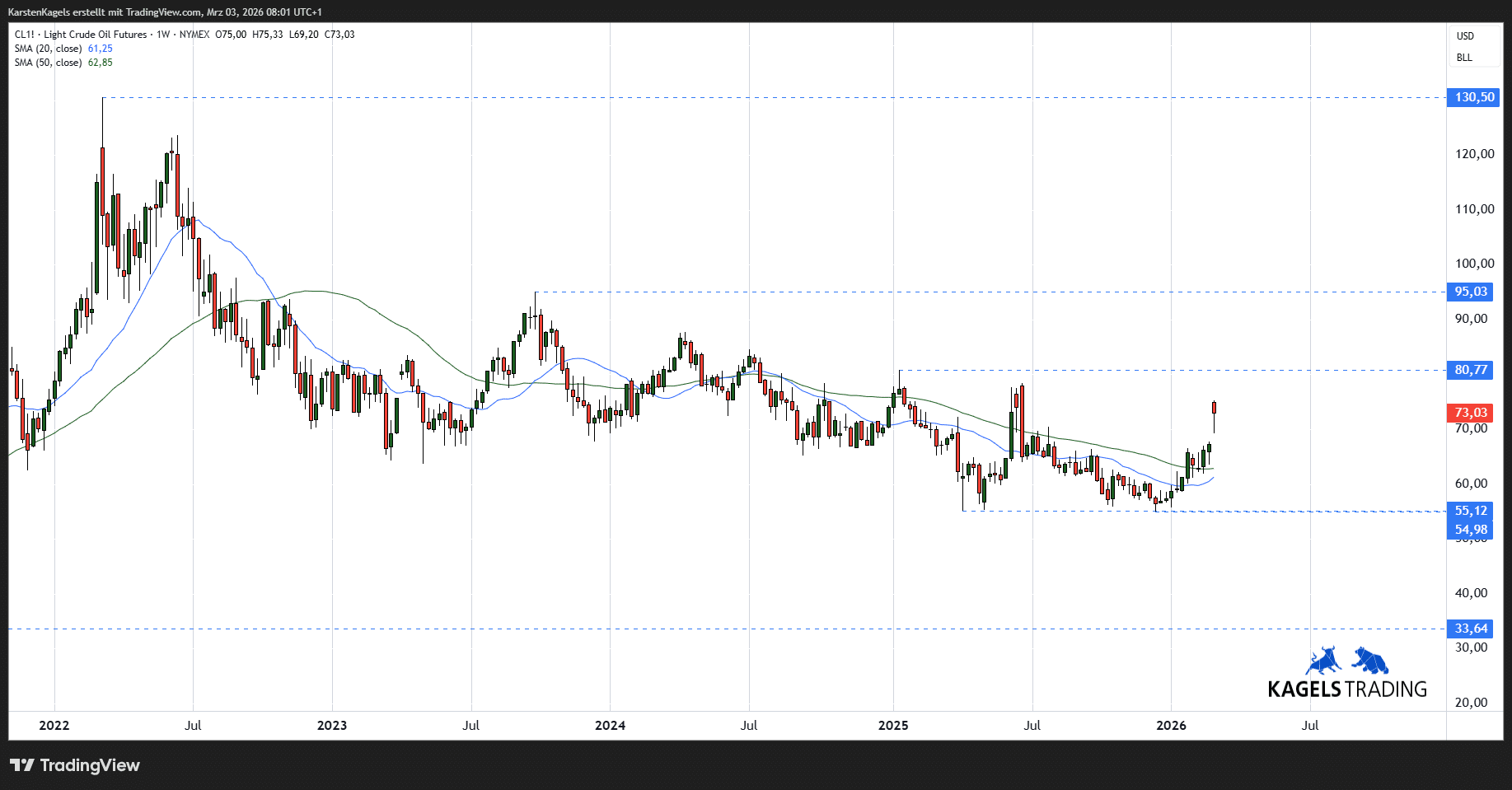Click the blue bear icon above Kagels Trading
The height and width of the screenshot is (790, 1512).
coord(1369,661)
